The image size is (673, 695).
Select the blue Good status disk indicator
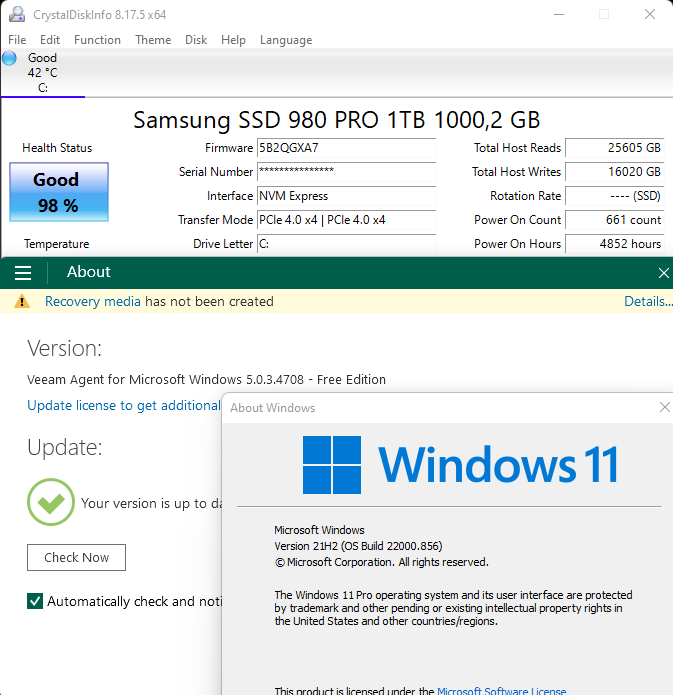pos(9,58)
